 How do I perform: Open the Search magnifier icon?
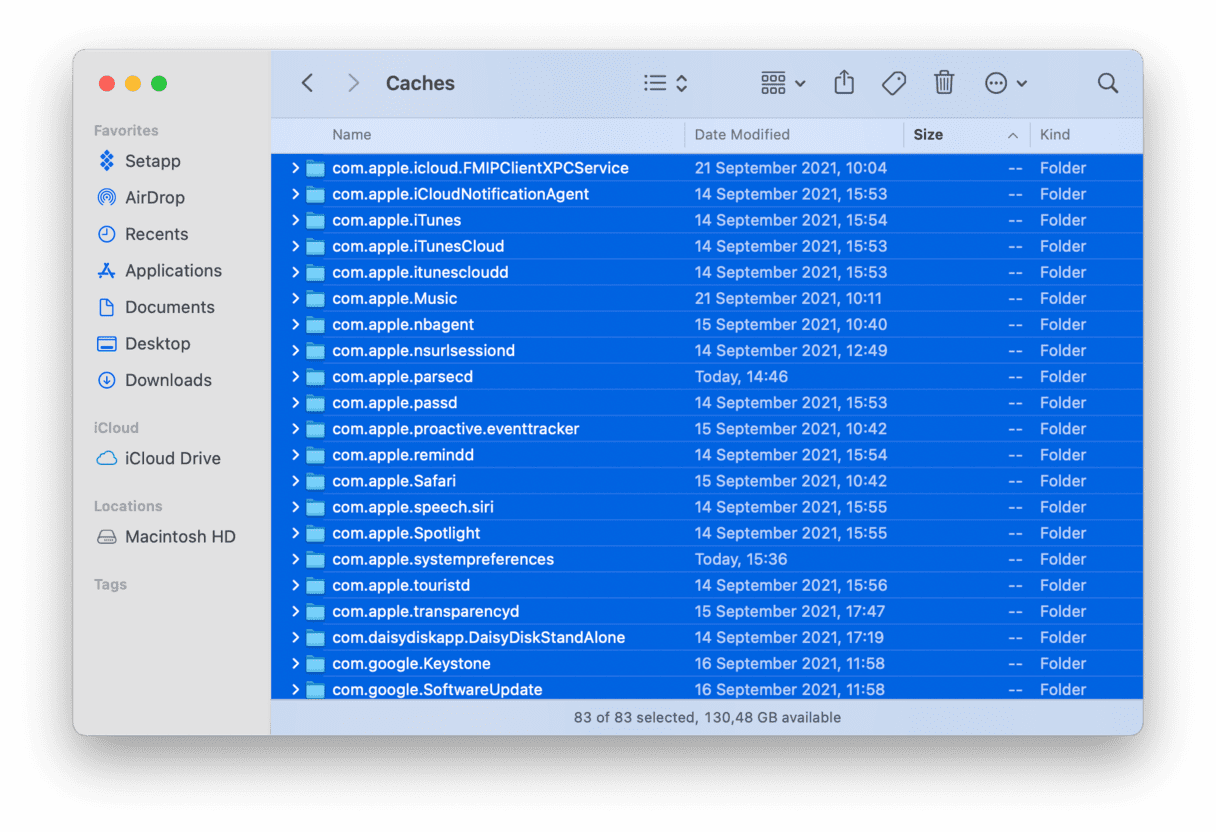[x=1107, y=83]
